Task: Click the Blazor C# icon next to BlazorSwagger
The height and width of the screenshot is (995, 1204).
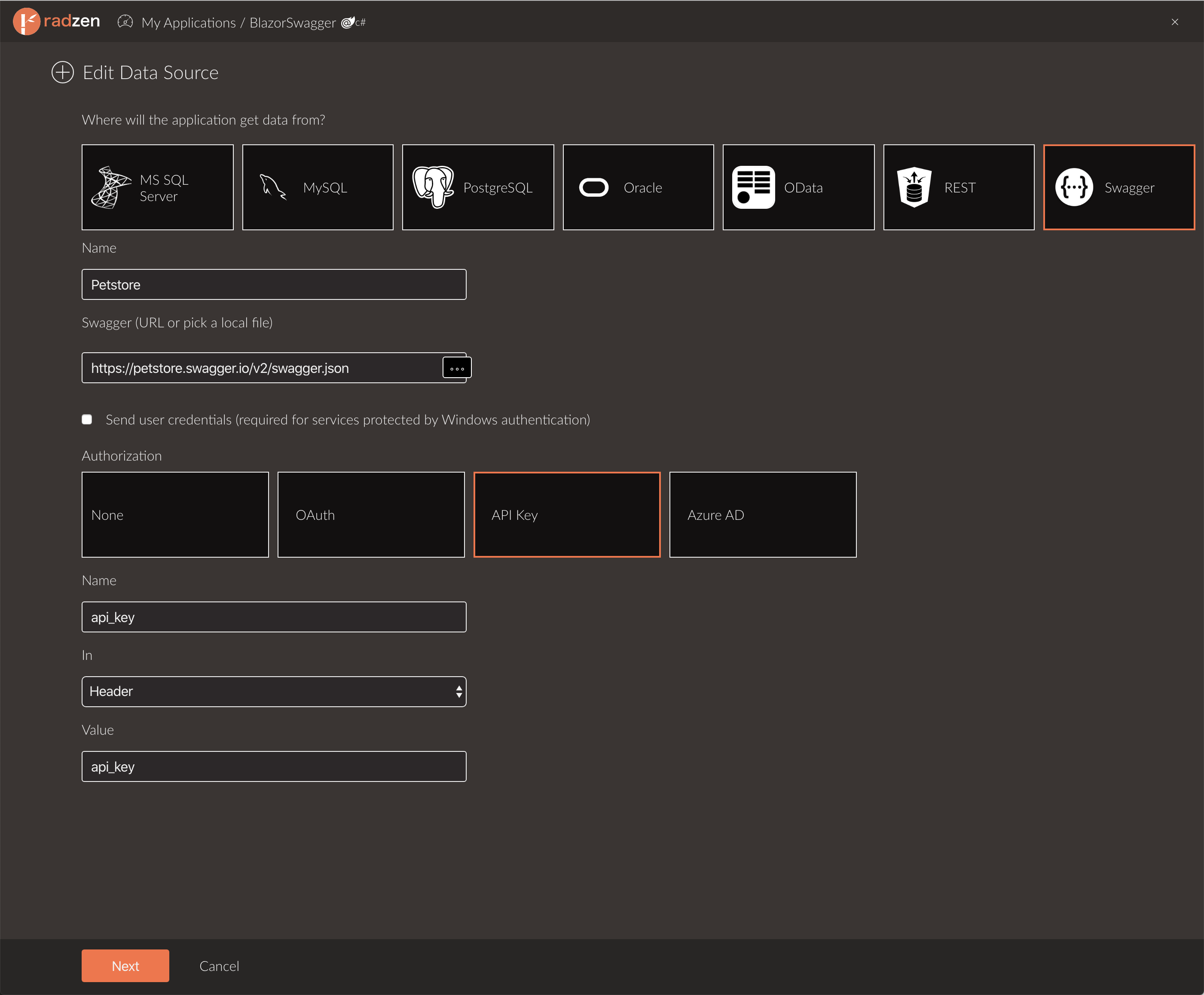Action: coord(353,22)
